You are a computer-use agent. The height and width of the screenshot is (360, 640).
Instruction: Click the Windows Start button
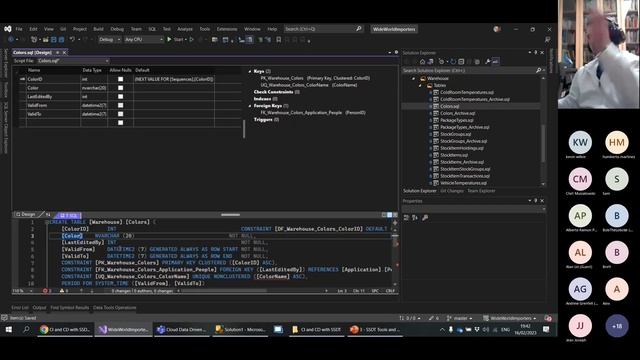point(9,329)
